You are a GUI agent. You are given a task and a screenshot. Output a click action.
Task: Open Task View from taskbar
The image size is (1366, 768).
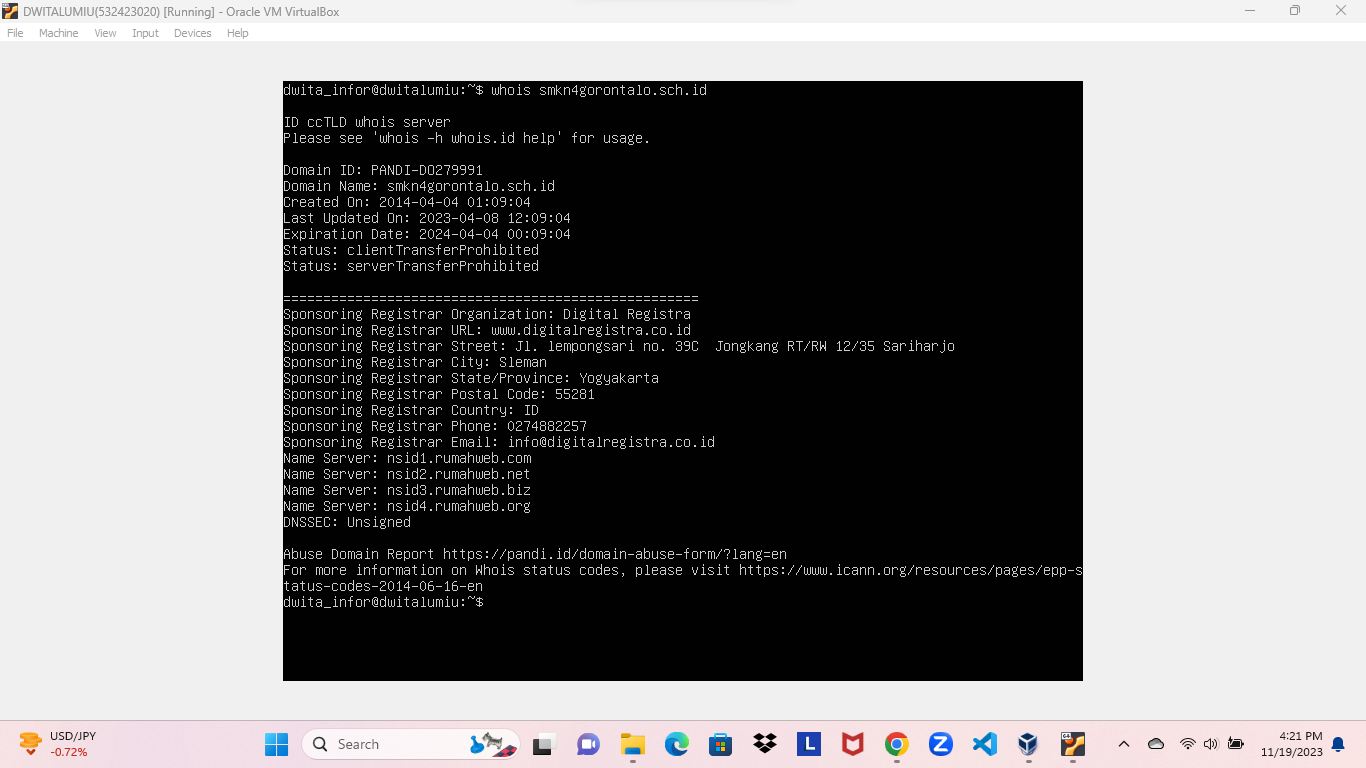[543, 744]
